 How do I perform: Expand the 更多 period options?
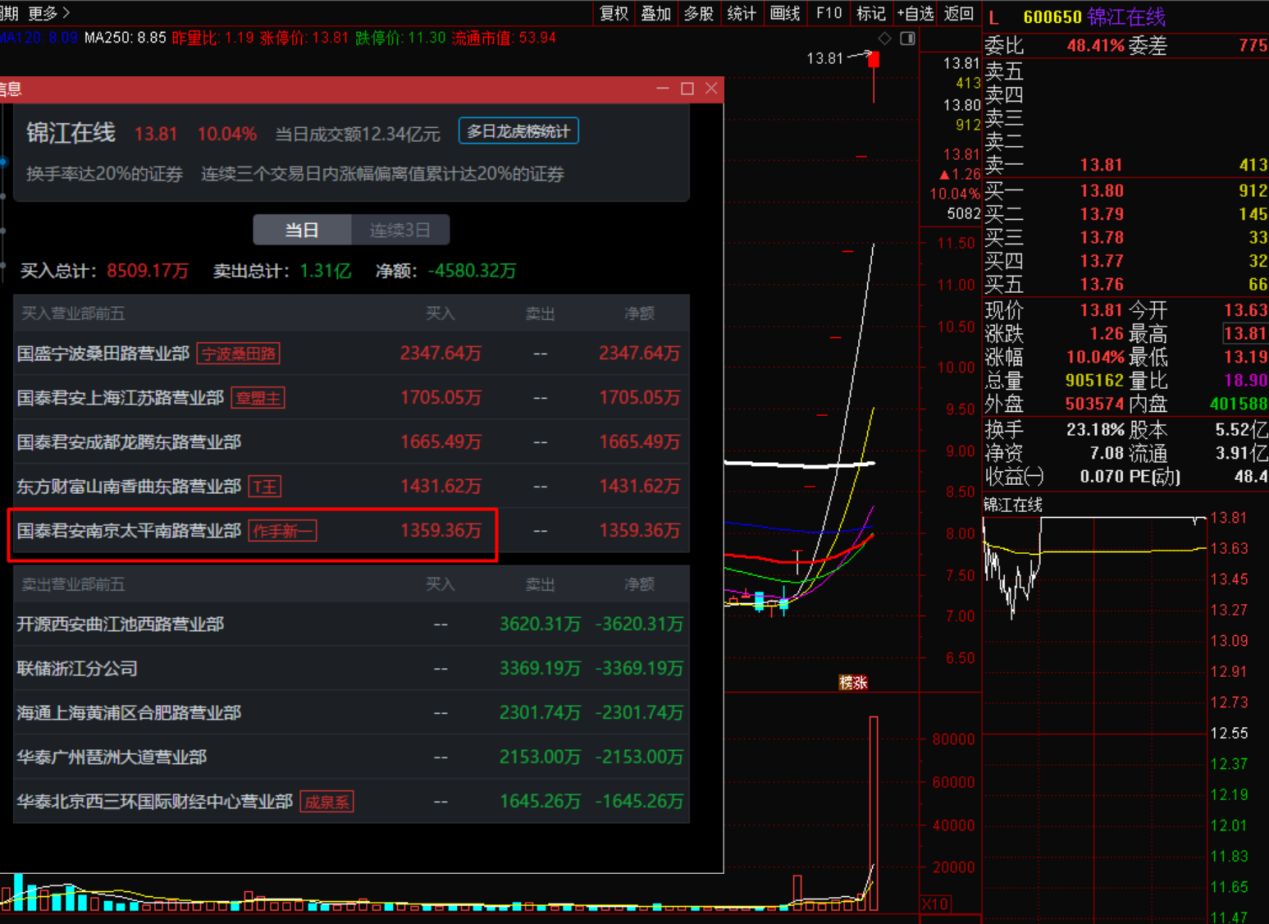point(49,13)
